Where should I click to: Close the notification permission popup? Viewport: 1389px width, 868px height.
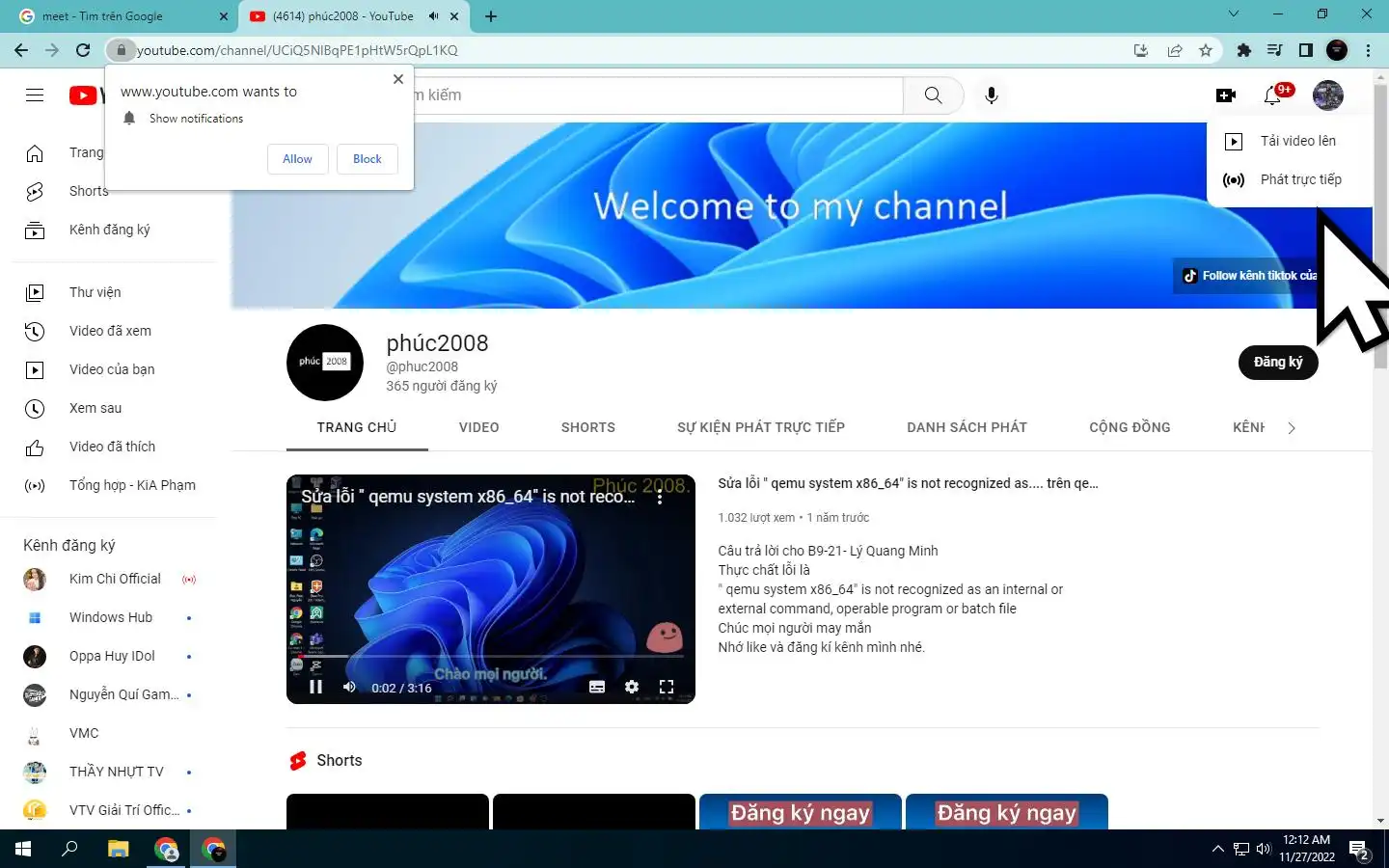pos(398,79)
